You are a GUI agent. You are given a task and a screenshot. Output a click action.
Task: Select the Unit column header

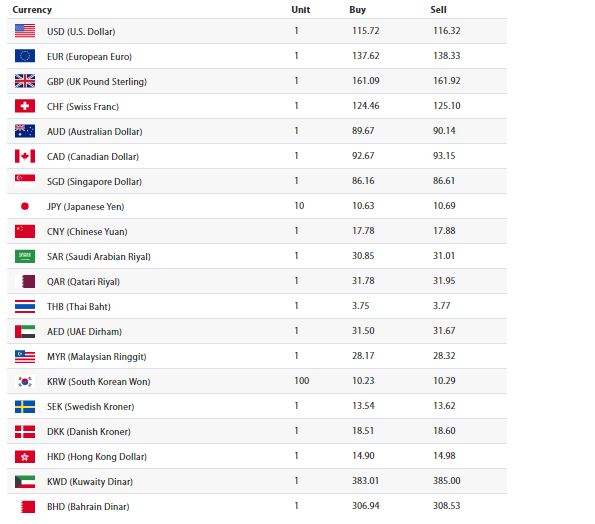pyautogui.click(x=301, y=10)
